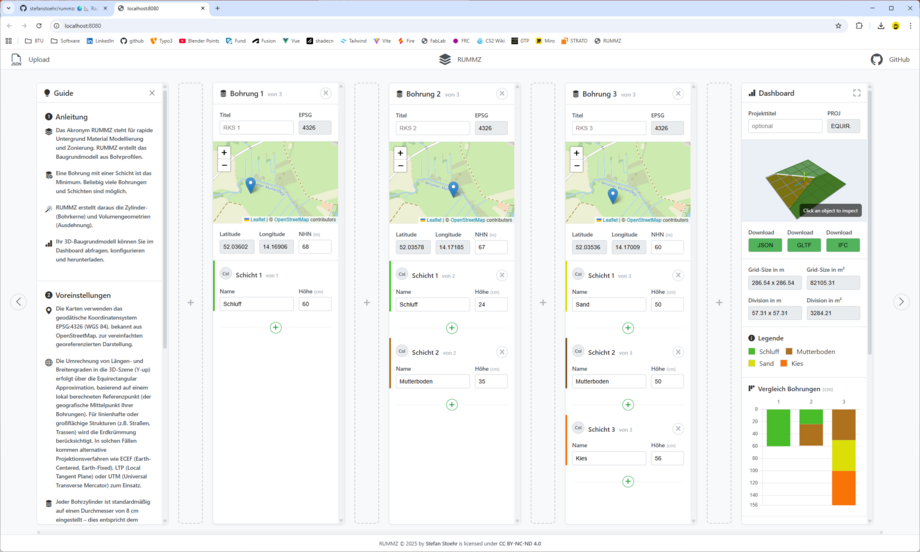Insert a borehole between Bohrung 1 and 2
920x552 pixels.
[x=367, y=302]
